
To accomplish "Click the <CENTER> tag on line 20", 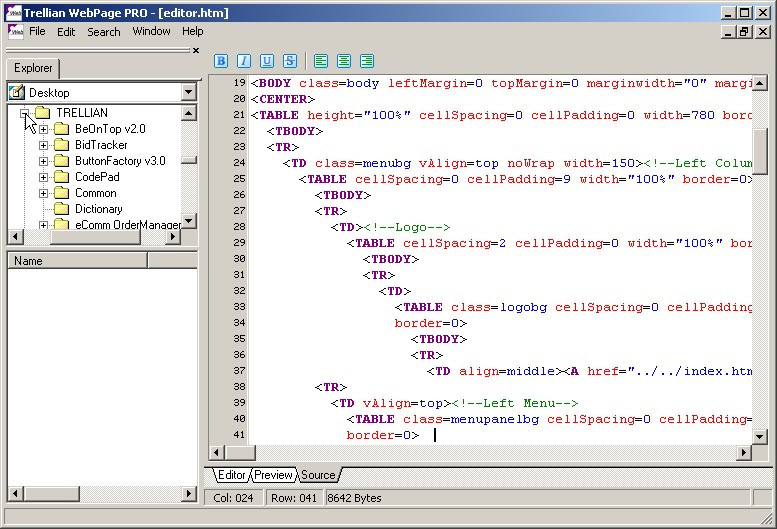I will tap(282, 99).
